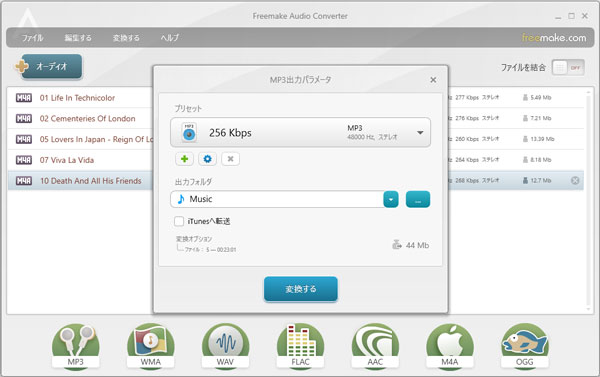
Task: Click M4A badge of 02 Cementeries Of London
Action: tap(24, 118)
